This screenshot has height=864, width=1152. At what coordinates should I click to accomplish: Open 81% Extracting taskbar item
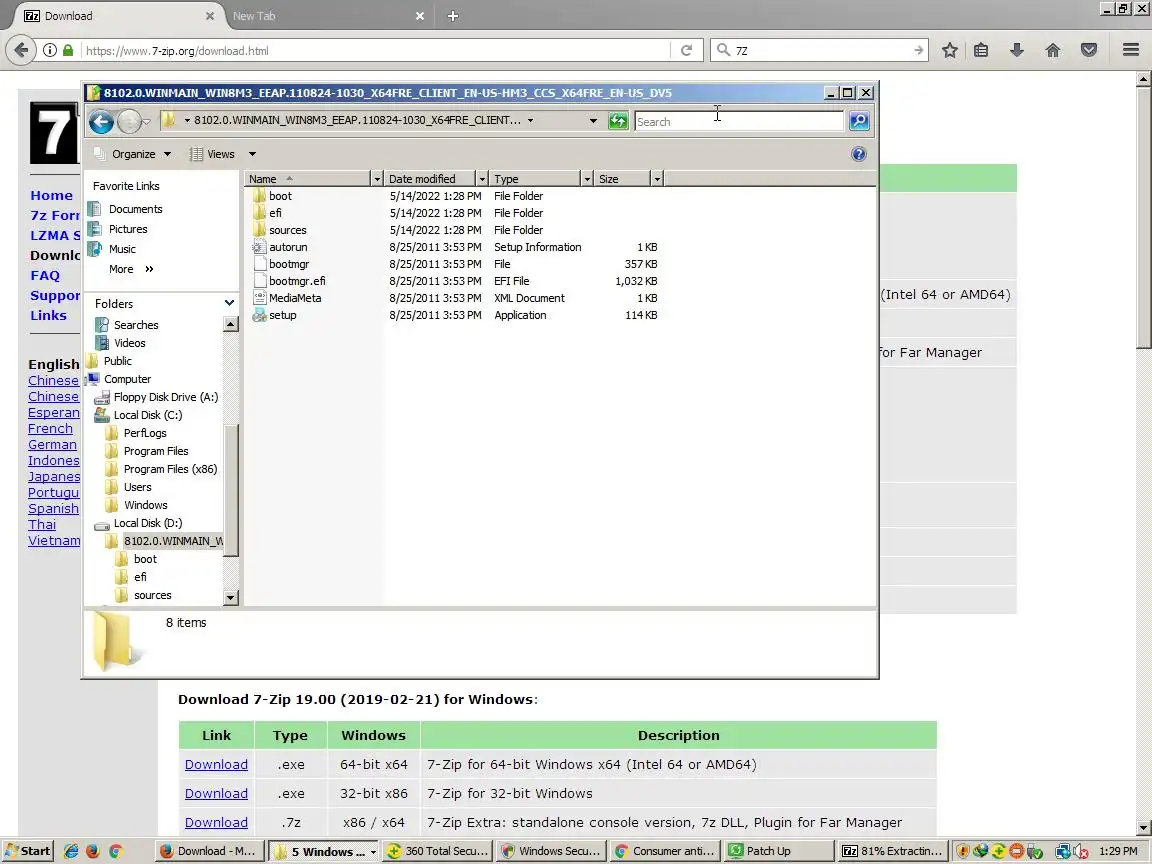tap(893, 851)
